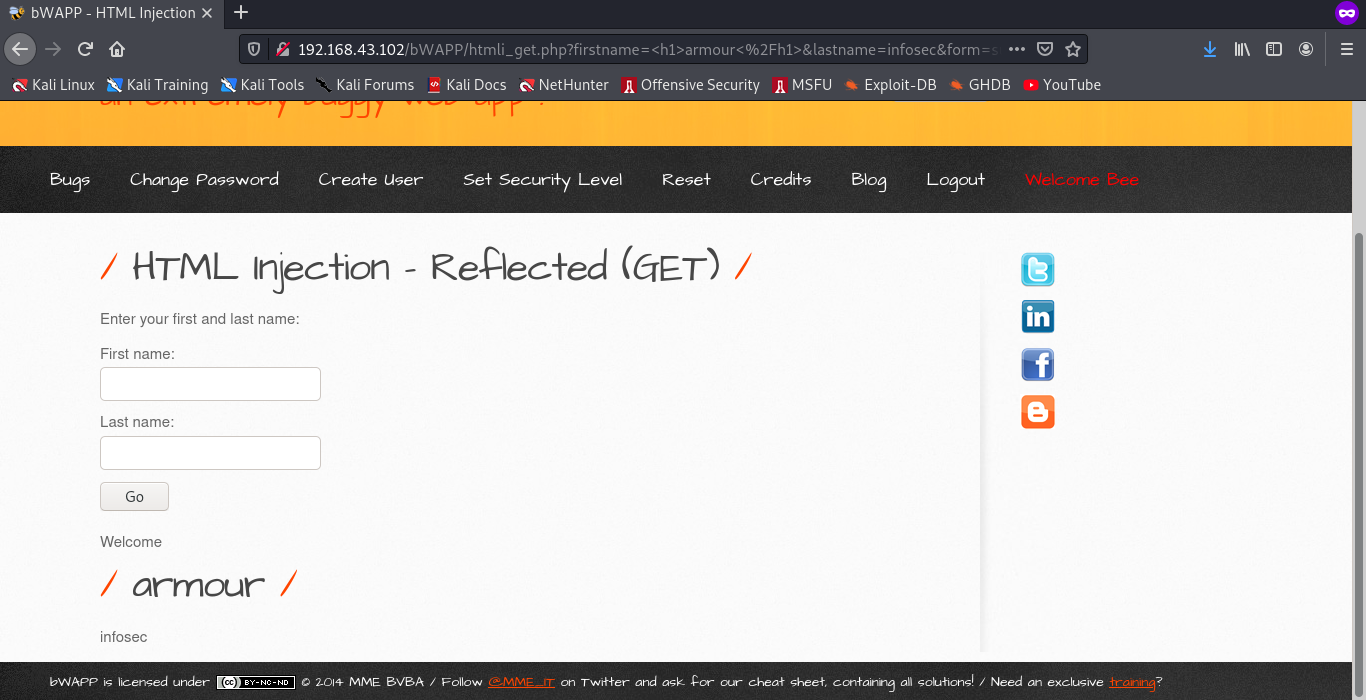This screenshot has width=1366, height=700.
Task: Follow the @MME_IT Twitter link
Action: 521,682
